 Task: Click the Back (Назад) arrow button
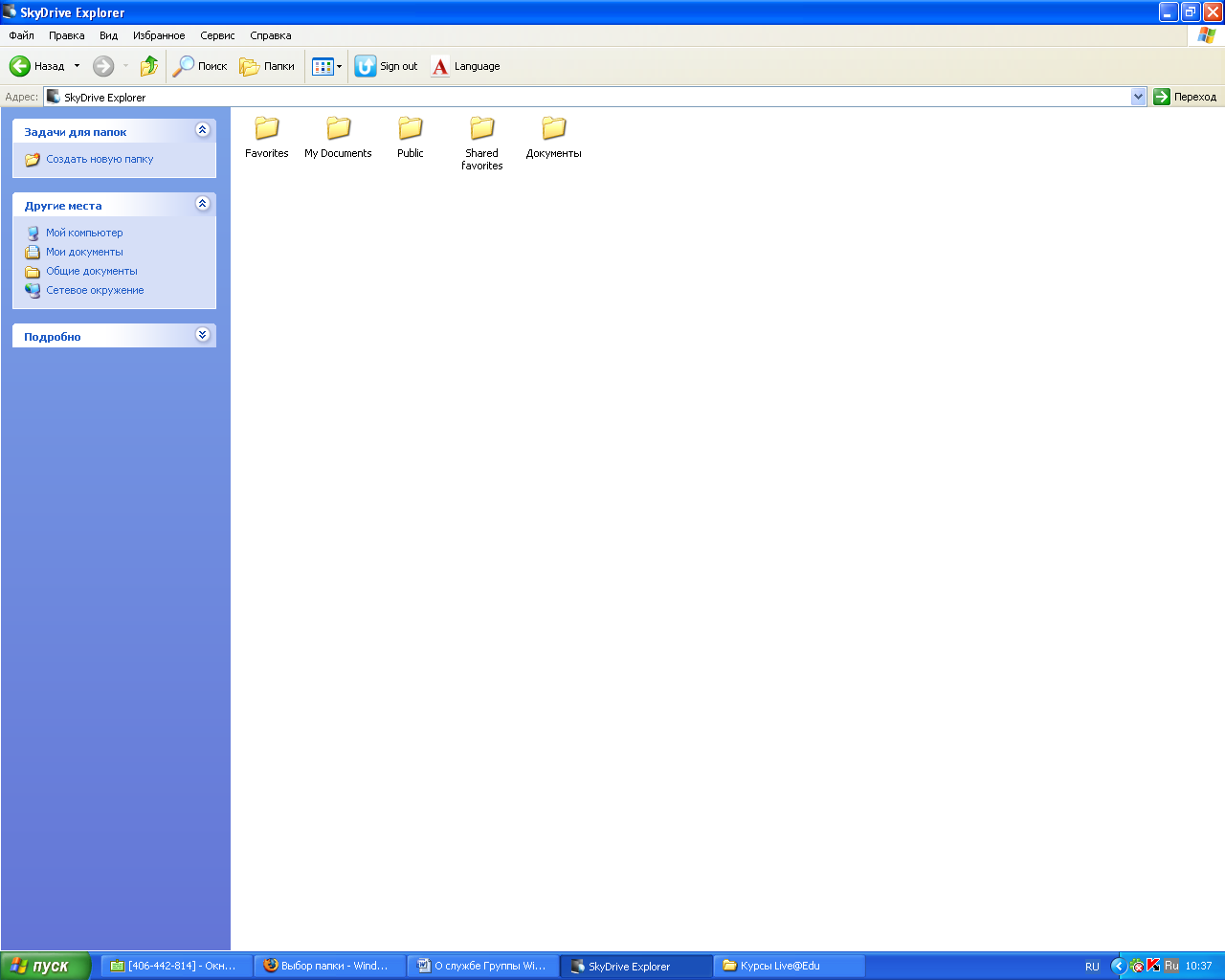36,66
